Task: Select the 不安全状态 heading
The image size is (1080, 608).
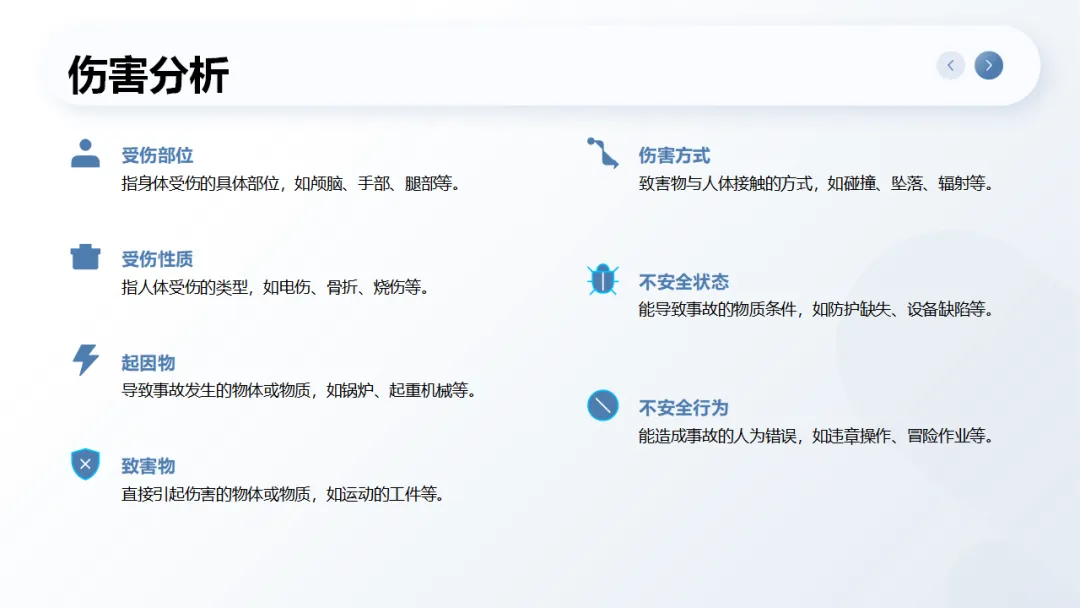Action: (x=683, y=282)
